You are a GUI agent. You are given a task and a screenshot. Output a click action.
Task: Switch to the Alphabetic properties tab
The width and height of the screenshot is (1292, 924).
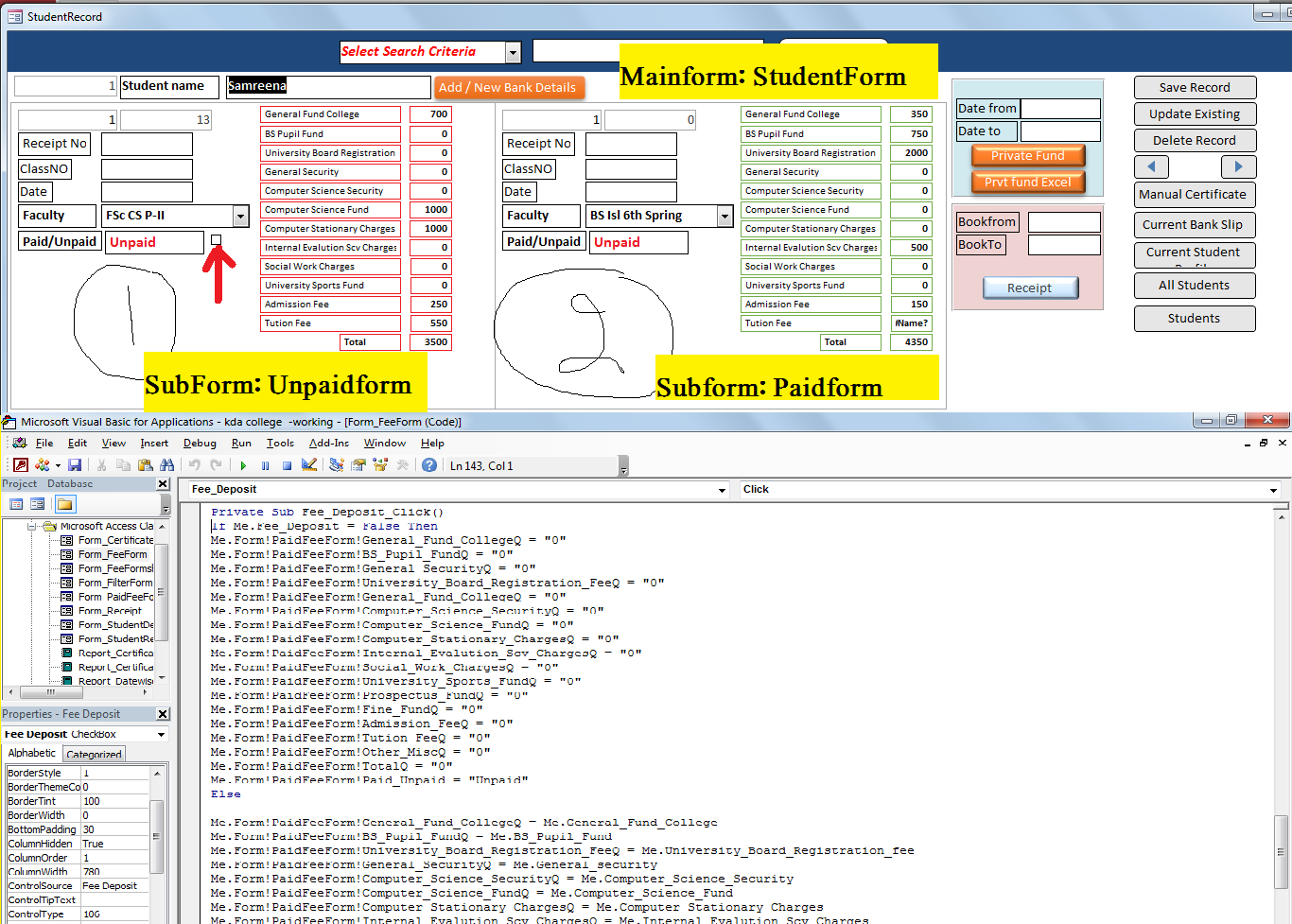coord(32,753)
